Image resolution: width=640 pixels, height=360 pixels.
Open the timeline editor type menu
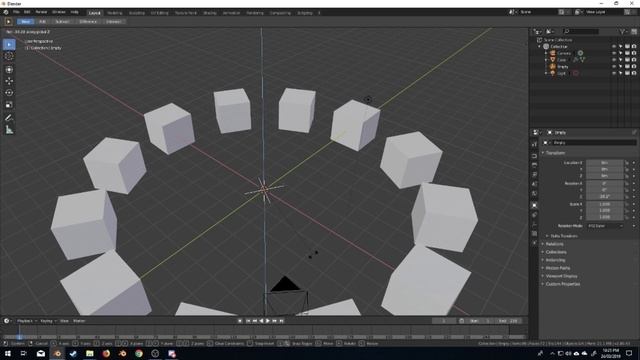pyautogui.click(x=7, y=321)
